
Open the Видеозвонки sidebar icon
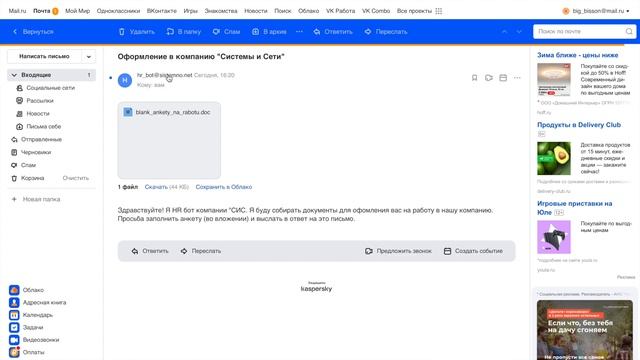point(14,340)
